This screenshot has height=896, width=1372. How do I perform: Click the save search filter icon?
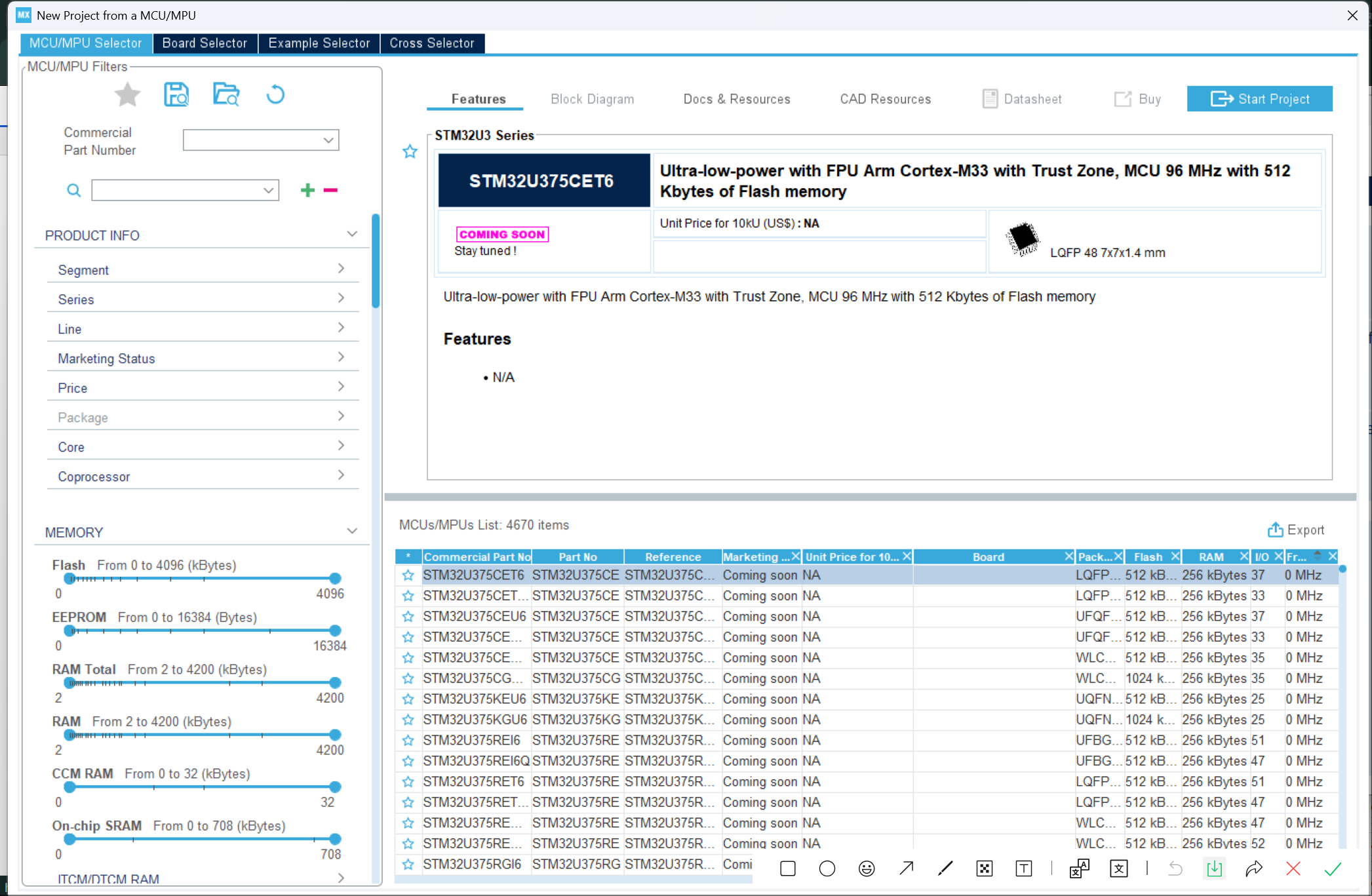click(x=176, y=95)
